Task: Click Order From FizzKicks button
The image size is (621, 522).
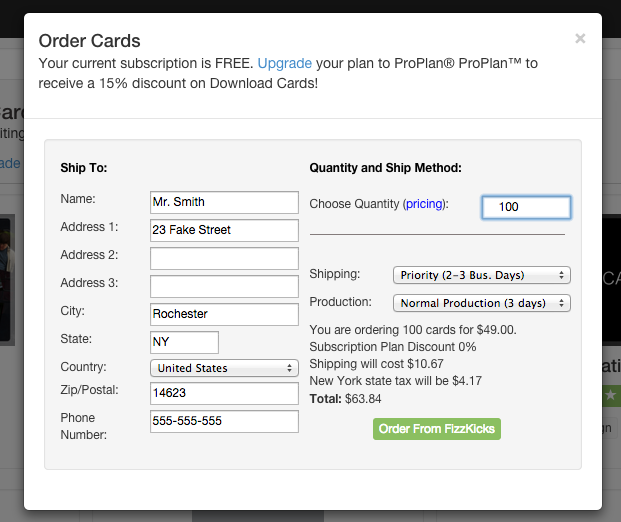Action: coord(437,429)
